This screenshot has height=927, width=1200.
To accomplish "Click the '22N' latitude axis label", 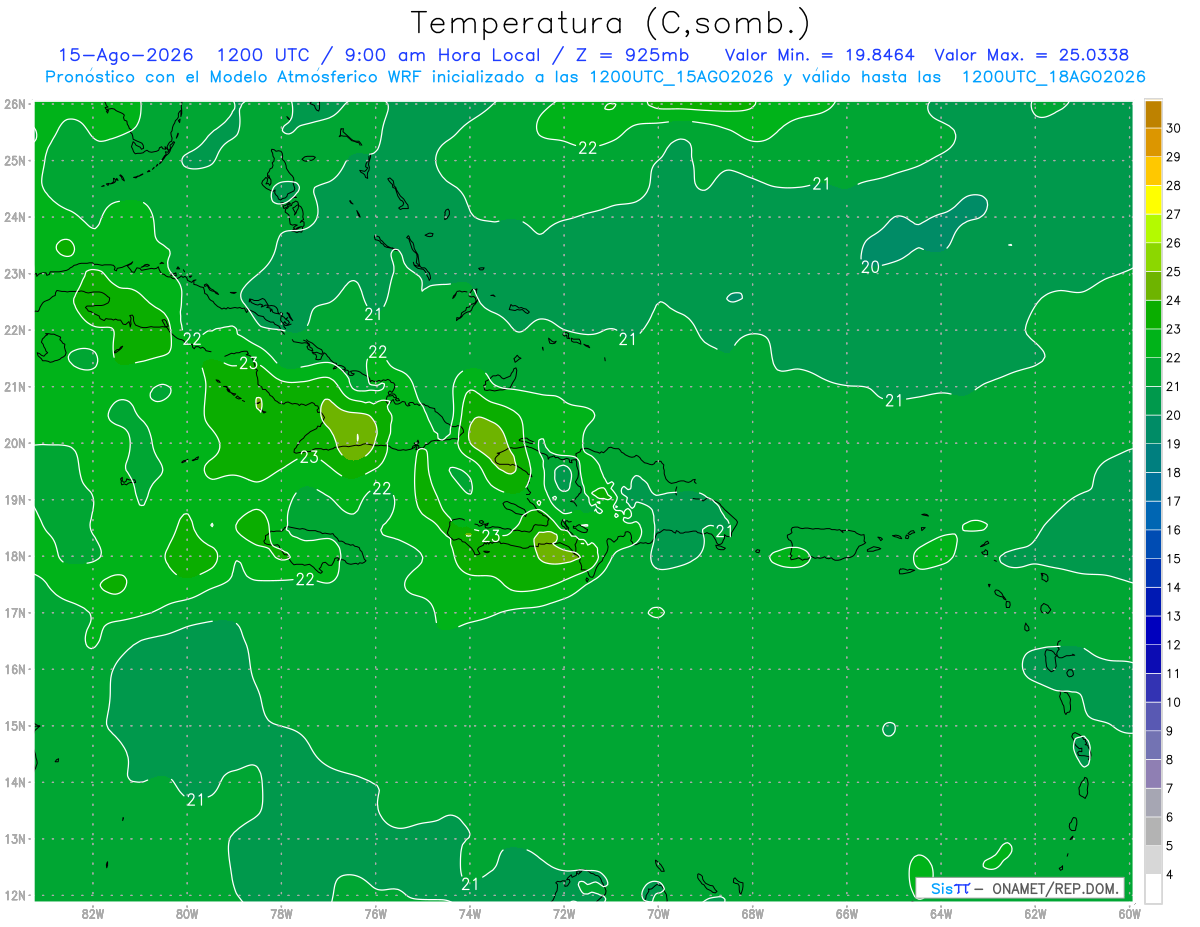I will tap(15, 330).
